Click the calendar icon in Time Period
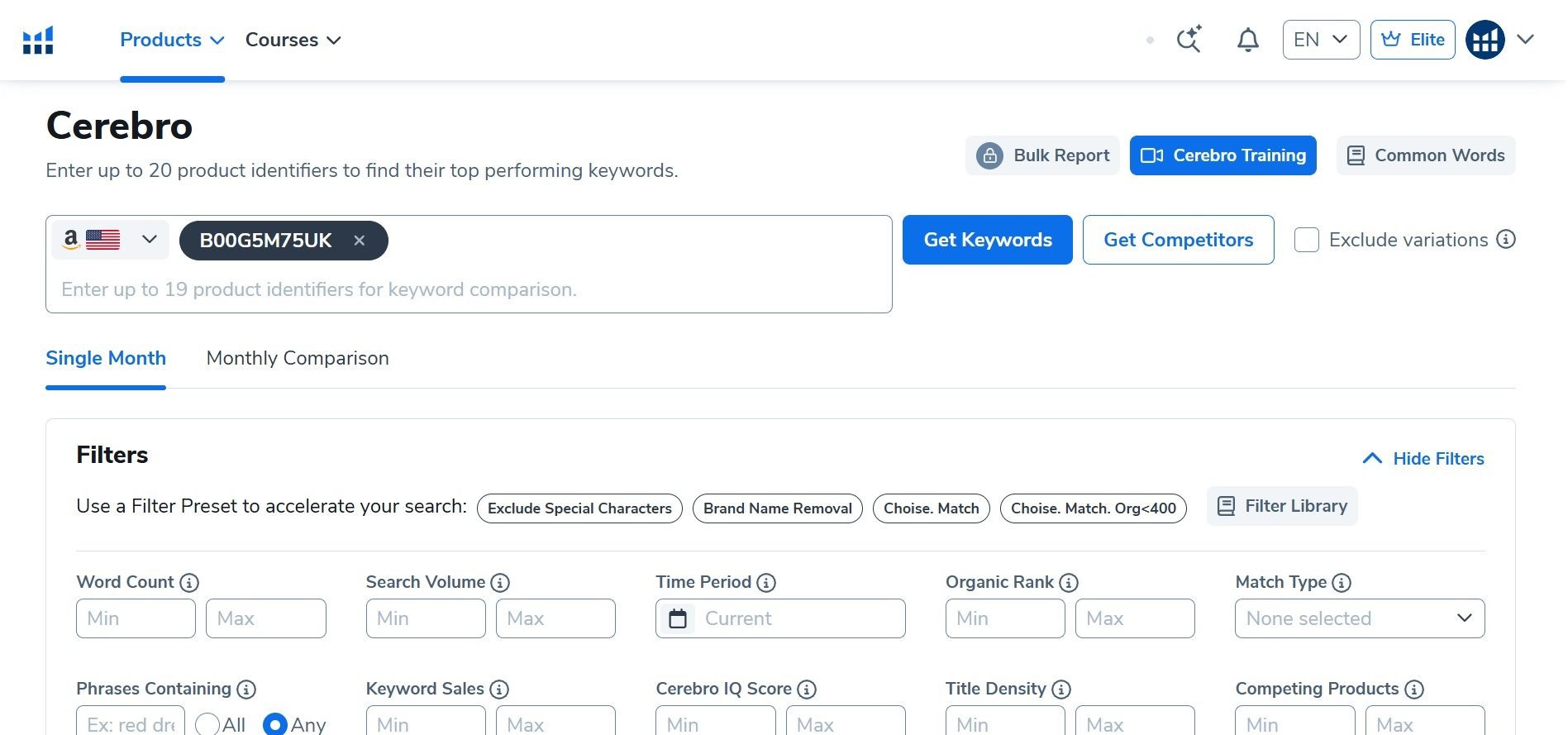 [678, 618]
